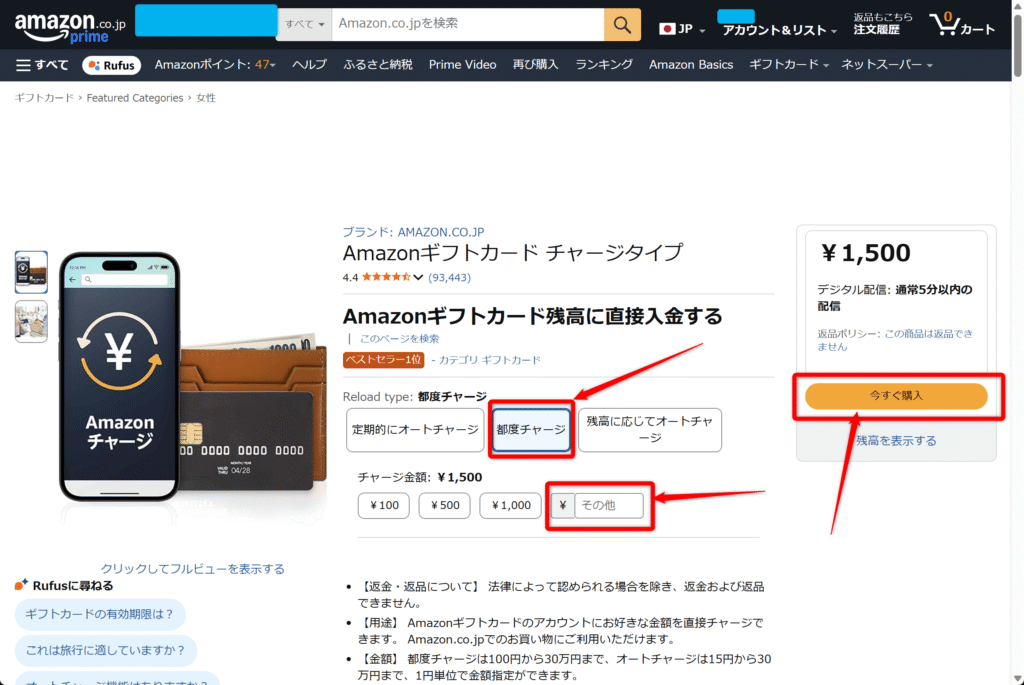
Task: Click 残高を表示する link
Action: (x=896, y=441)
